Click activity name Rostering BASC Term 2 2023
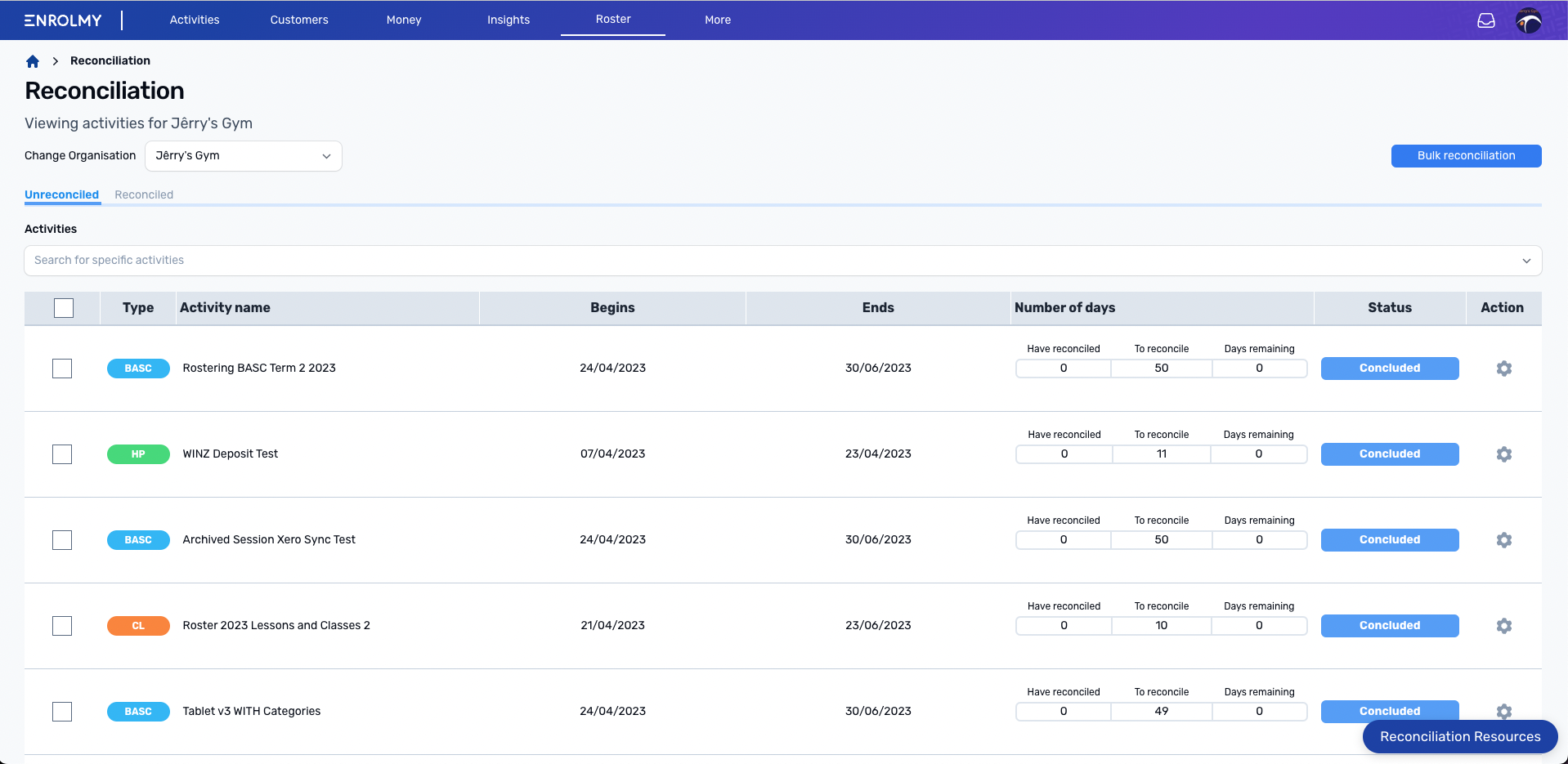Image resolution: width=1568 pixels, height=764 pixels. (x=259, y=369)
